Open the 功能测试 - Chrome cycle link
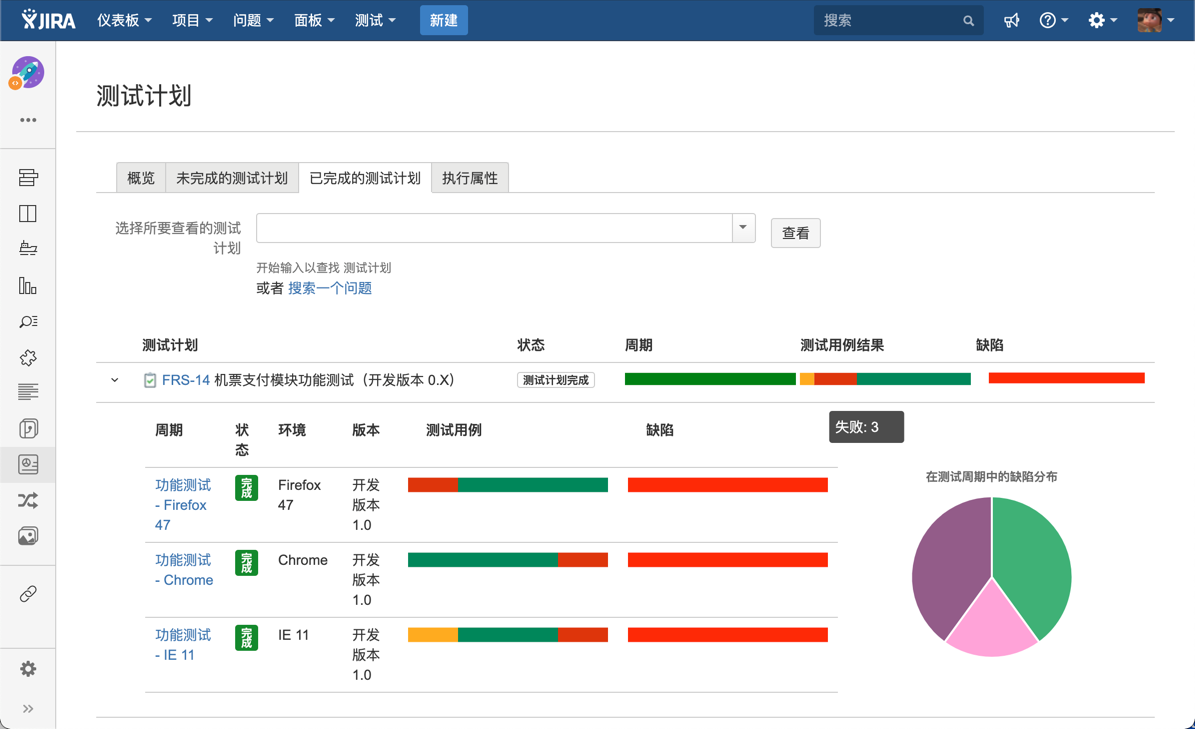Image resolution: width=1195 pixels, height=729 pixels. click(x=184, y=570)
